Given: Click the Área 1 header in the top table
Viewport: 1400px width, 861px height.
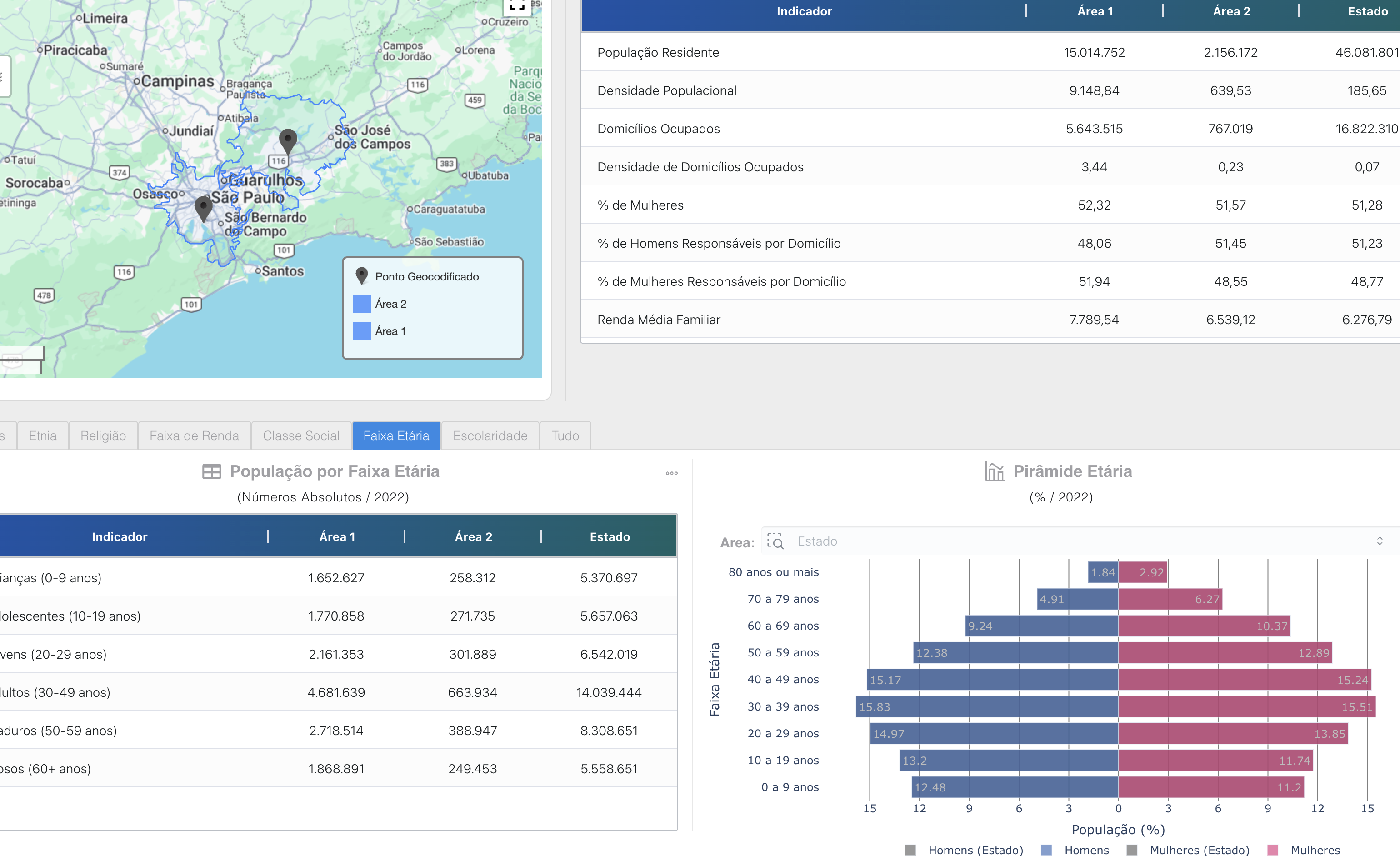Looking at the screenshot, I should tap(1095, 11).
